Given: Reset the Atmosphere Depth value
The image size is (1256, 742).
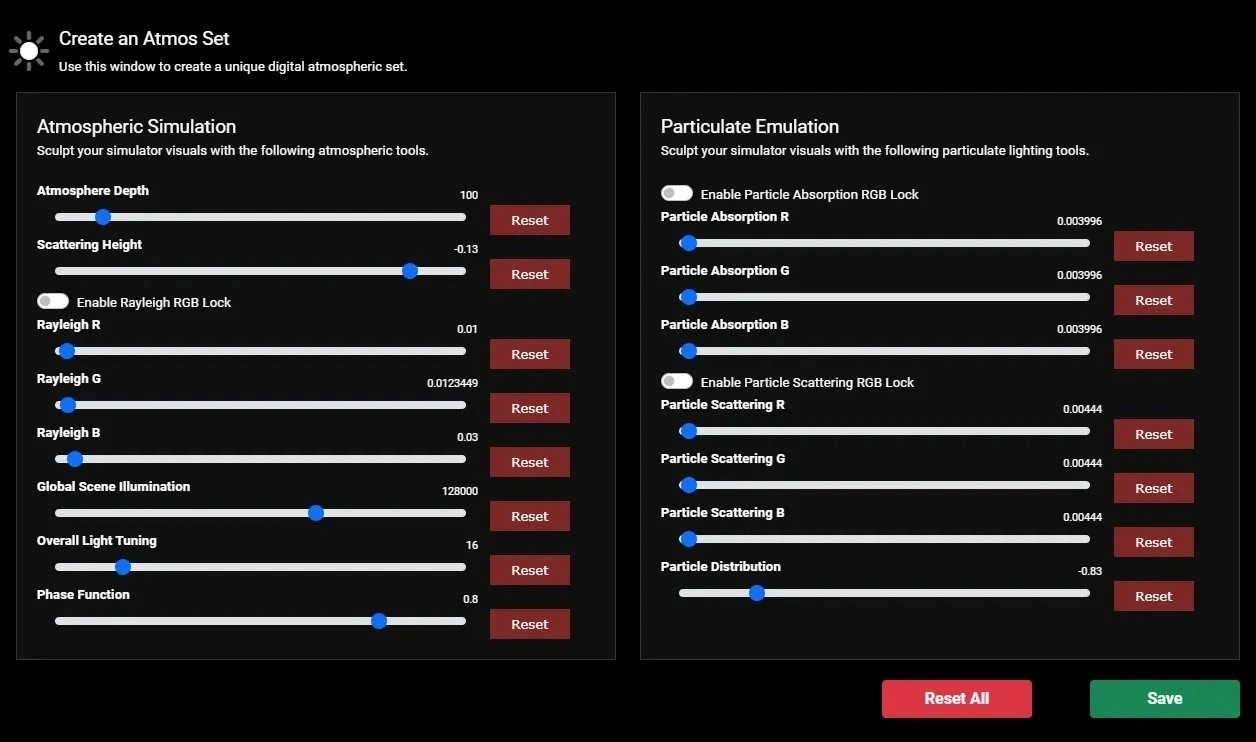Looking at the screenshot, I should click(529, 220).
